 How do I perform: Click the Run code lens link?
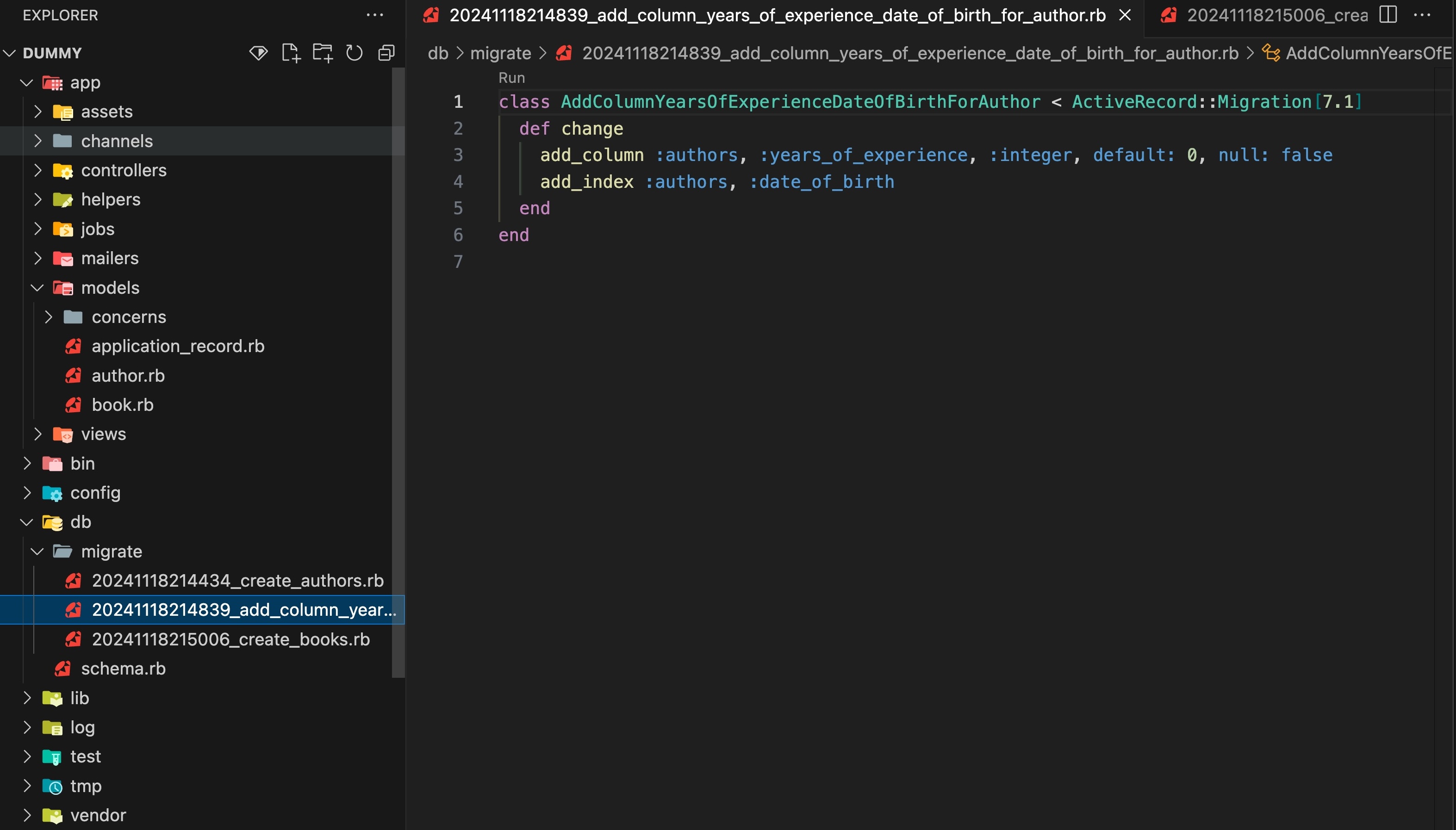tap(511, 78)
